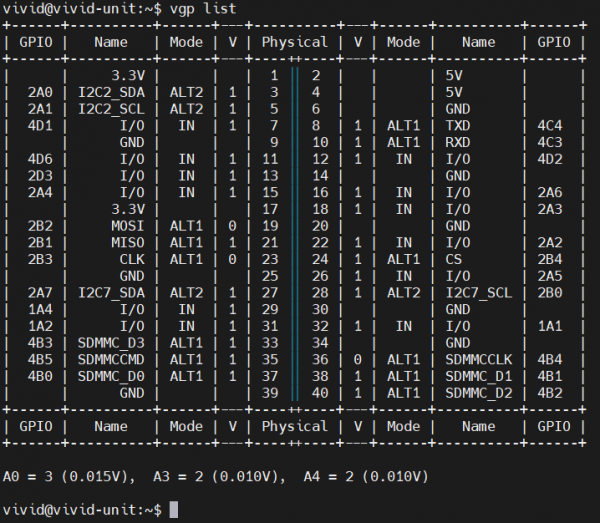Click the 'Physical' header in top row
Image resolution: width=600 pixels, height=523 pixels.
(294, 42)
